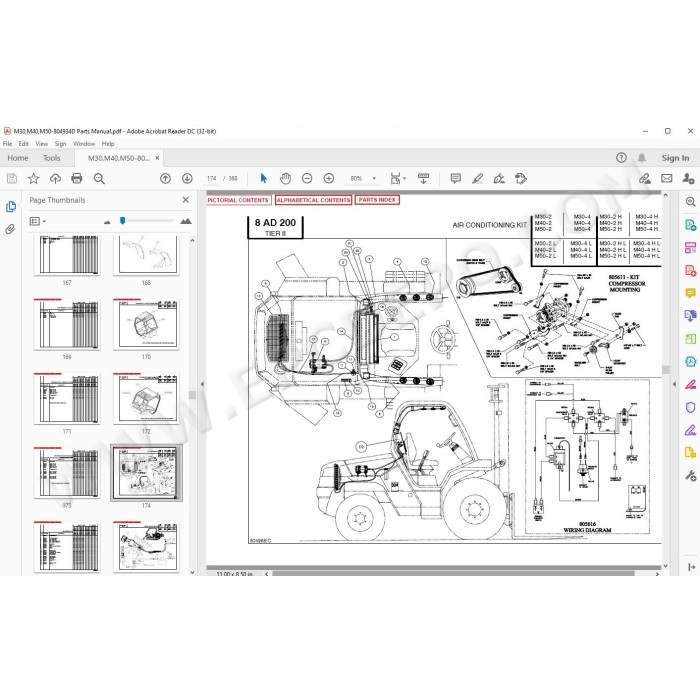Open the Find text magnifier
The width and height of the screenshot is (700, 700).
click(x=99, y=179)
